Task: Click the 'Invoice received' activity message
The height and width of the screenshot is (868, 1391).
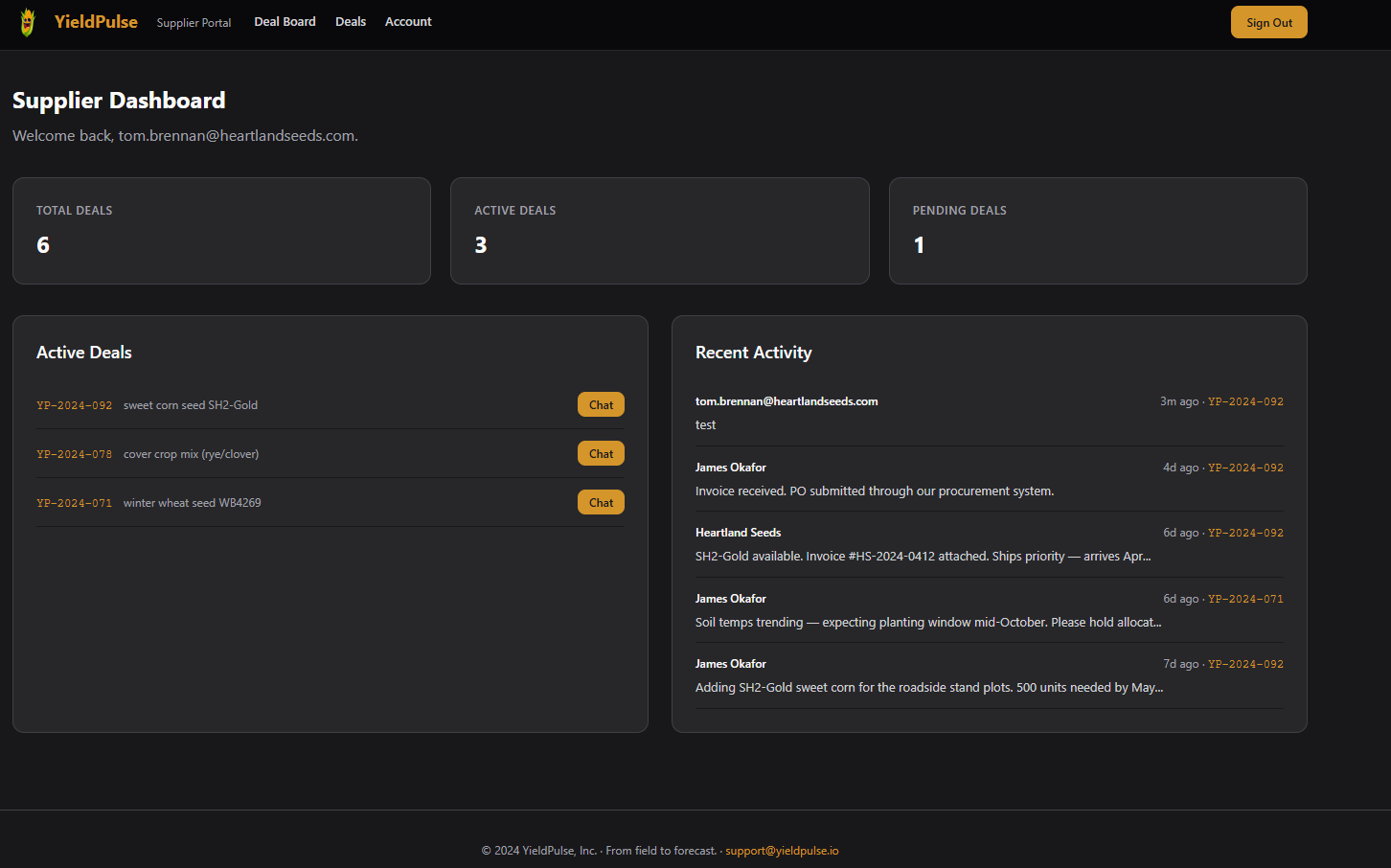Action: (874, 491)
